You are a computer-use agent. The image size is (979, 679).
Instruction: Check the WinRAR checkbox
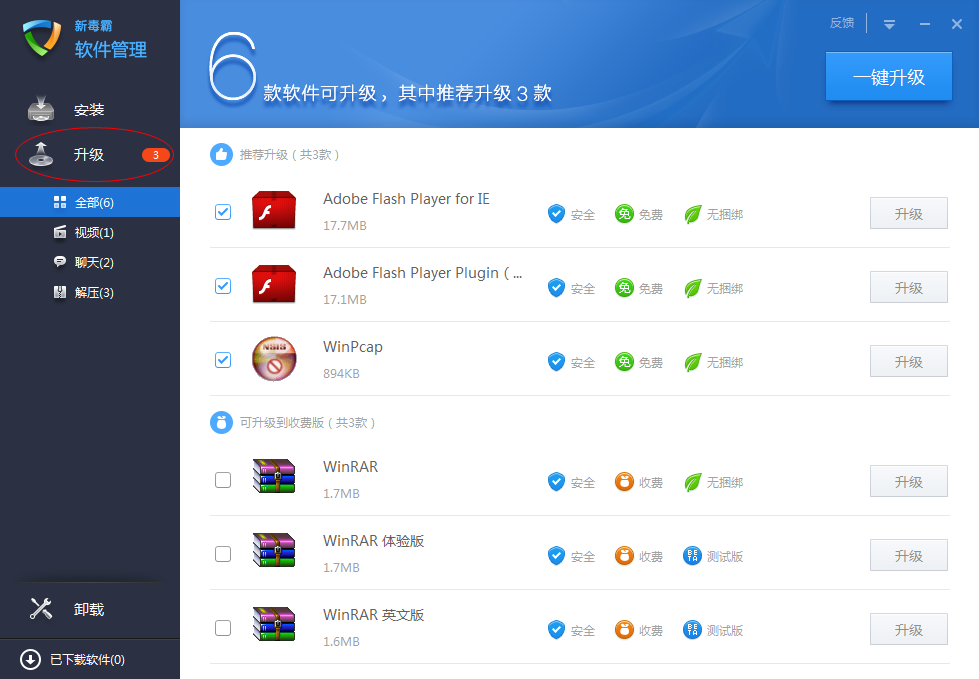point(223,480)
